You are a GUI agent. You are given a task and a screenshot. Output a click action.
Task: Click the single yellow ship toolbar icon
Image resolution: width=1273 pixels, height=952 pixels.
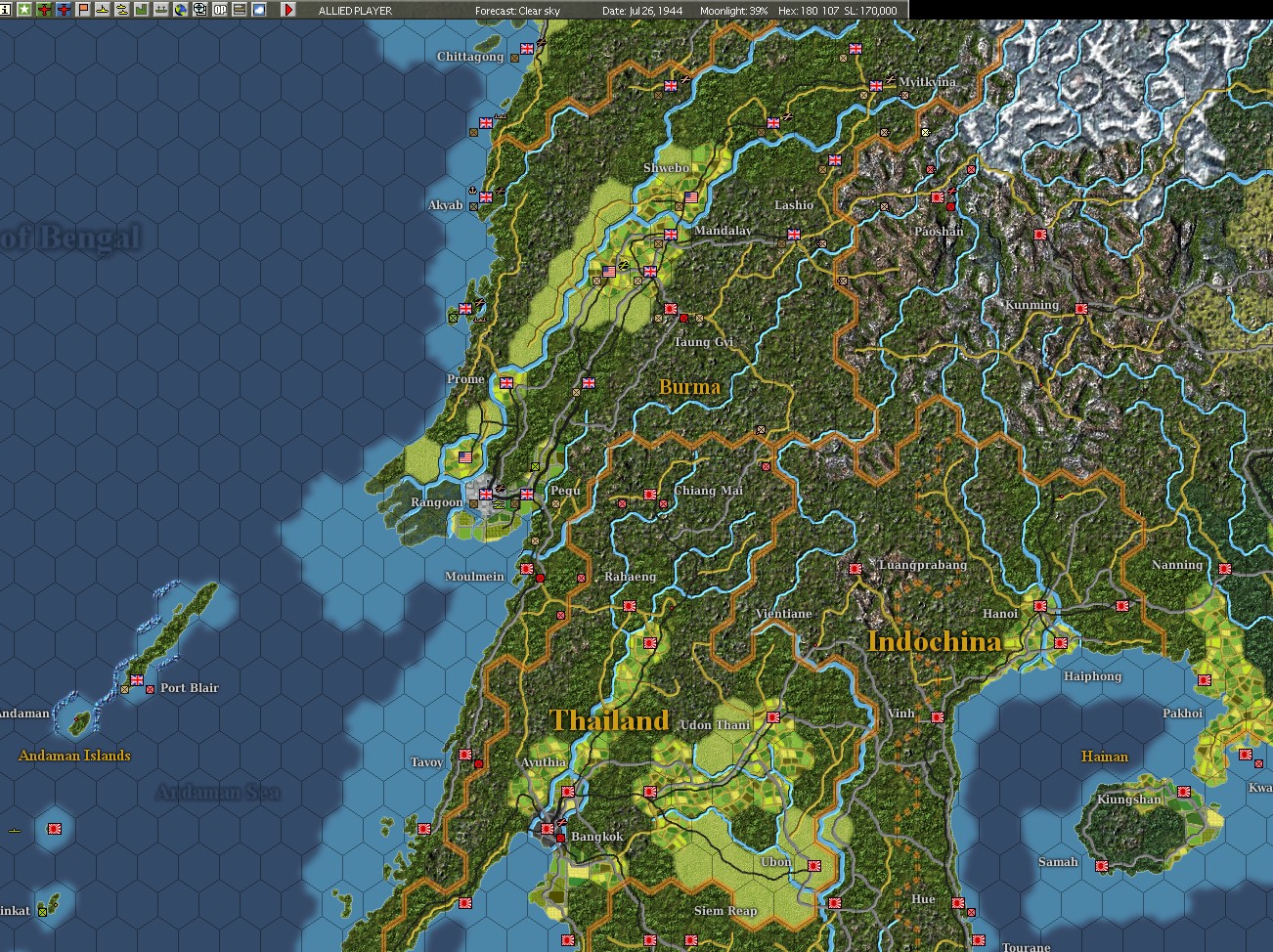(103, 10)
